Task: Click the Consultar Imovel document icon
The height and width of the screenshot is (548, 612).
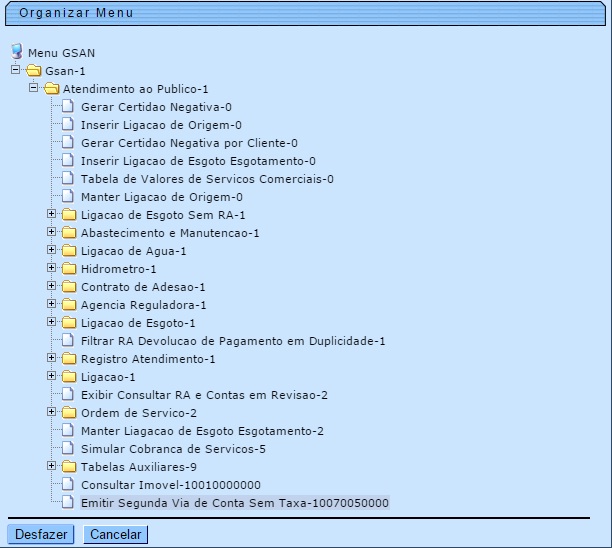Action: [x=69, y=485]
